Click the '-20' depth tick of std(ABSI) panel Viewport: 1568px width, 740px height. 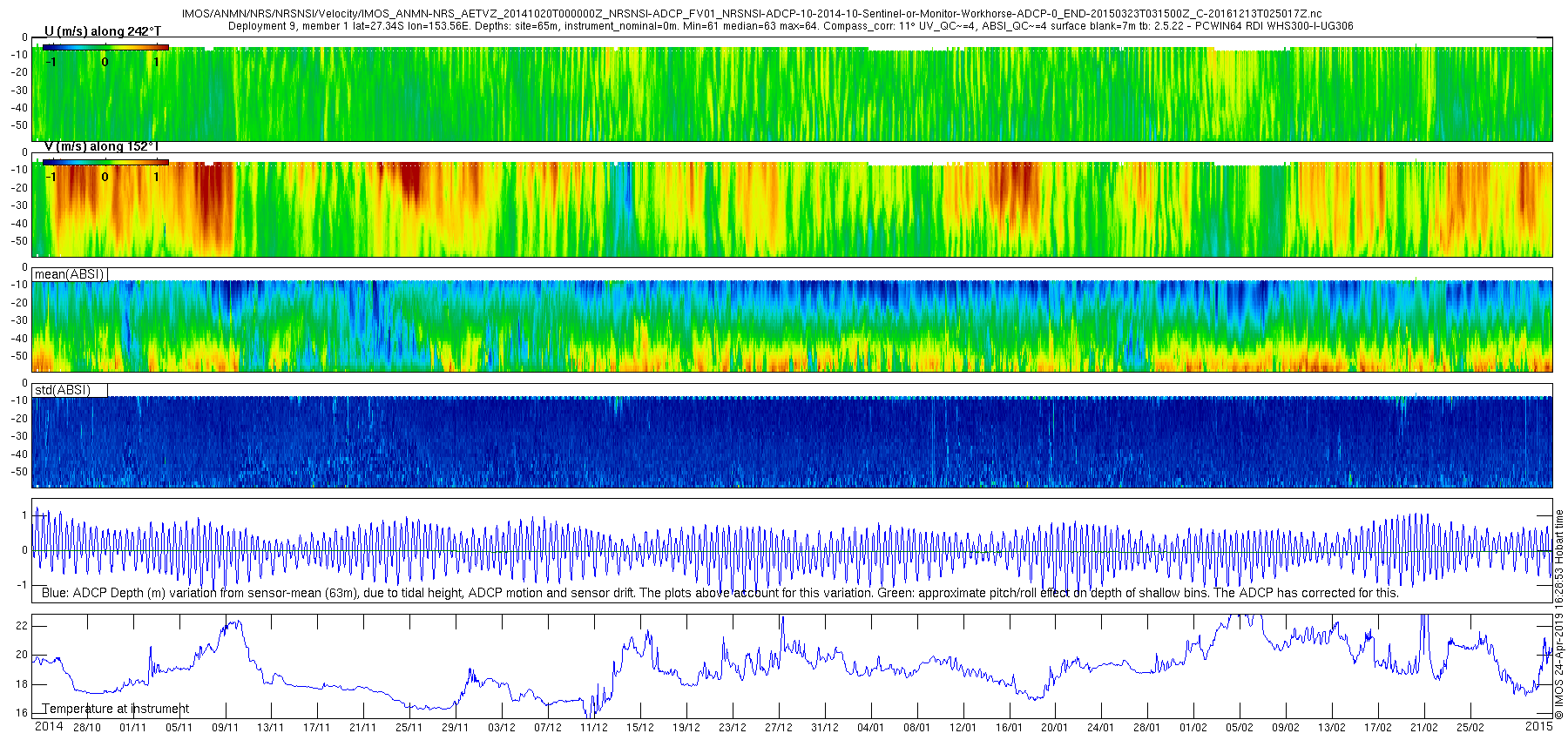coord(19,419)
